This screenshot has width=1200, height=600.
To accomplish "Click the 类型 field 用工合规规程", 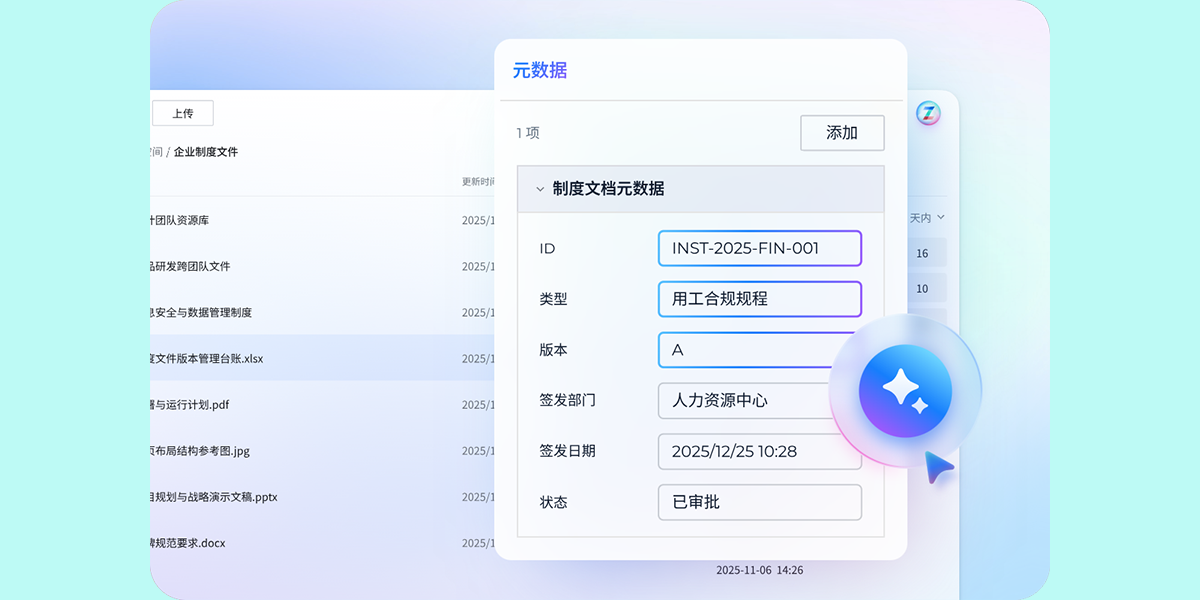I will [x=759, y=299].
